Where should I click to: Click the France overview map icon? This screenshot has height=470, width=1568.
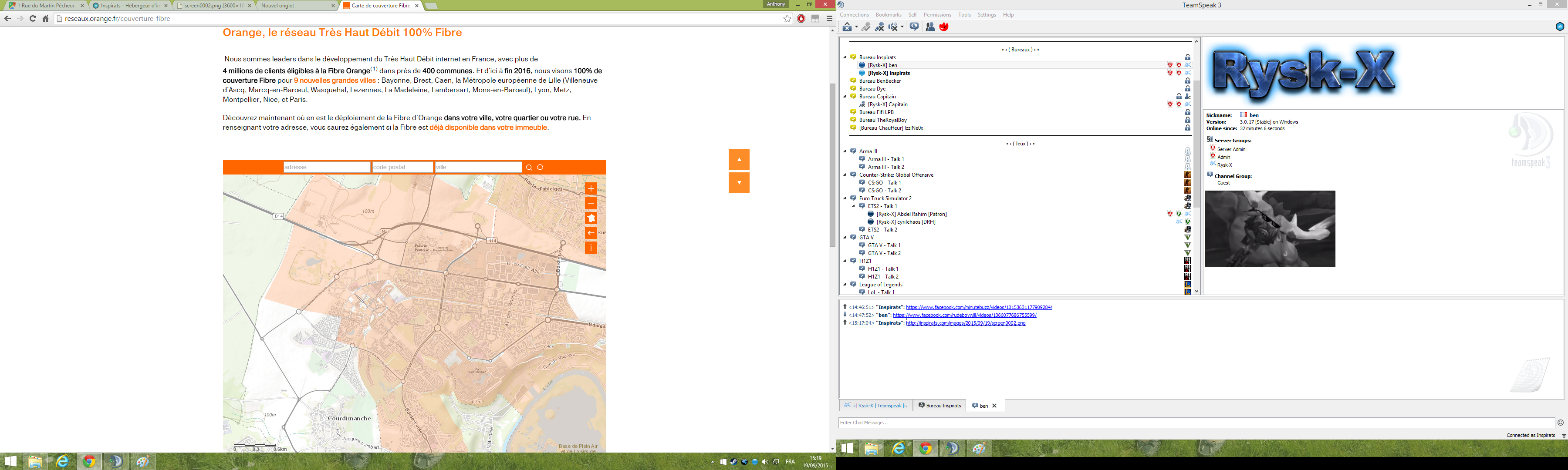(591, 218)
